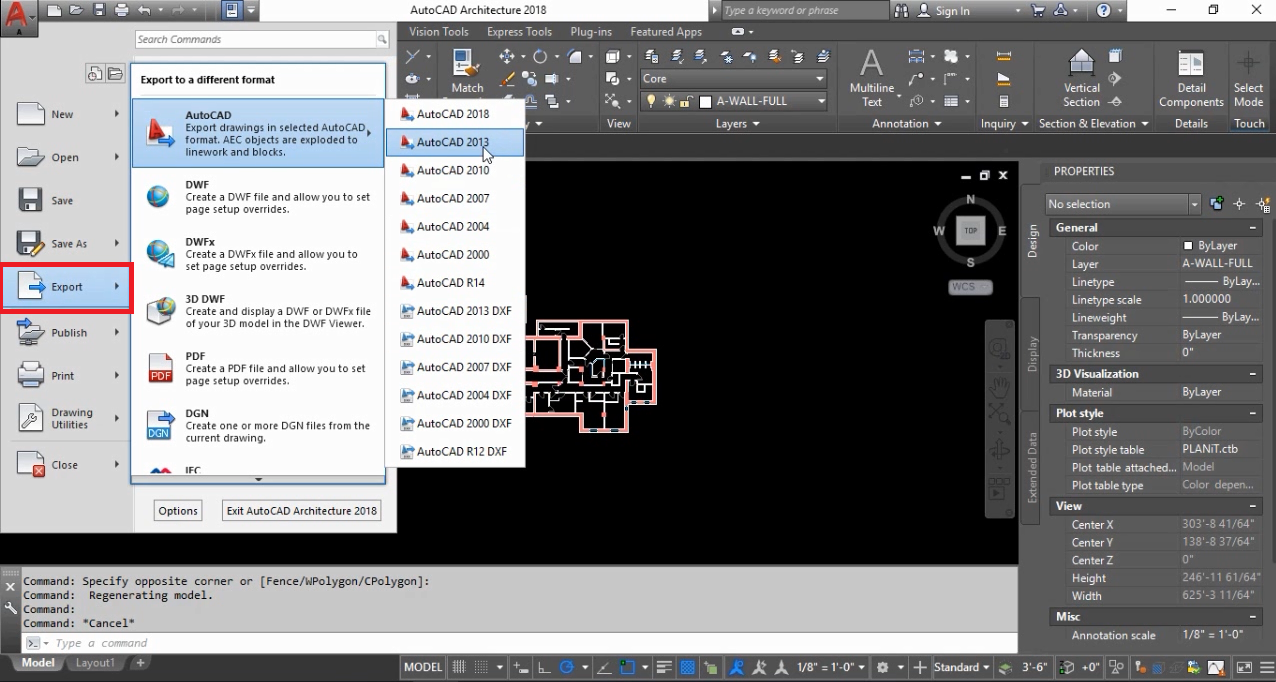
Task: Choose AutoCAD 2010 DXF export format
Action: point(455,339)
